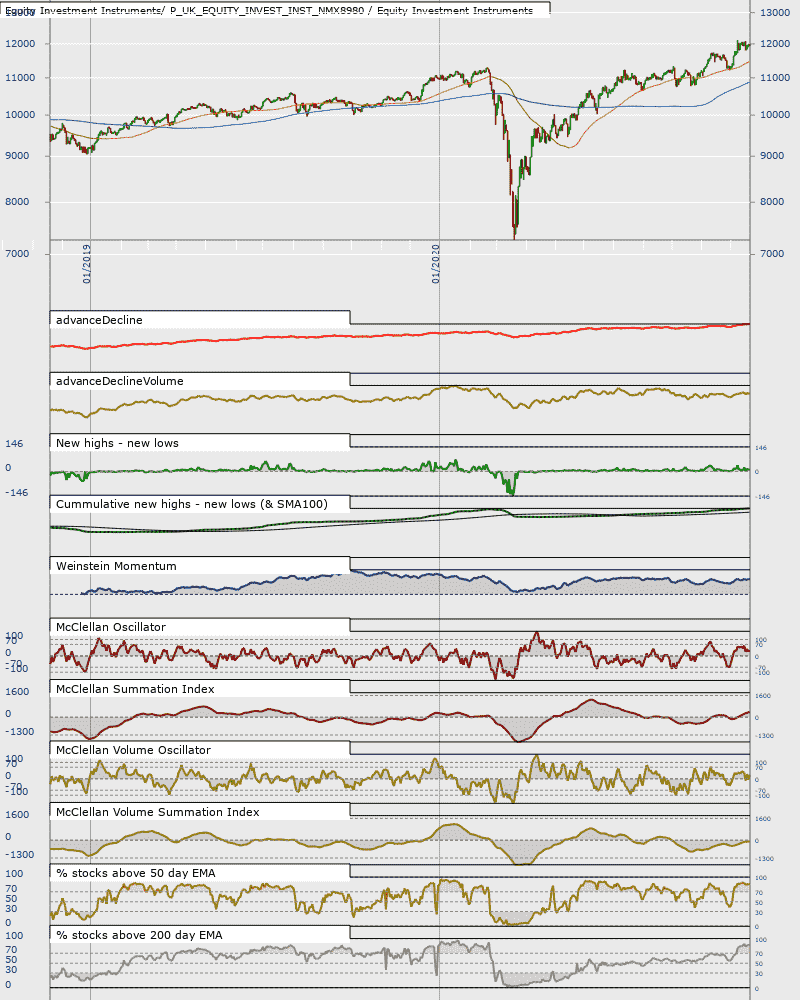Click the % stocks above 200 day EMA label
800x1000 pixels.
[x=139, y=936]
